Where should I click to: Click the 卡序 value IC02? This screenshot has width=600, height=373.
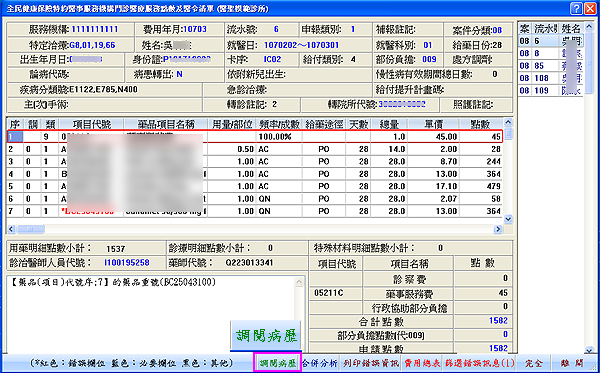272,60
